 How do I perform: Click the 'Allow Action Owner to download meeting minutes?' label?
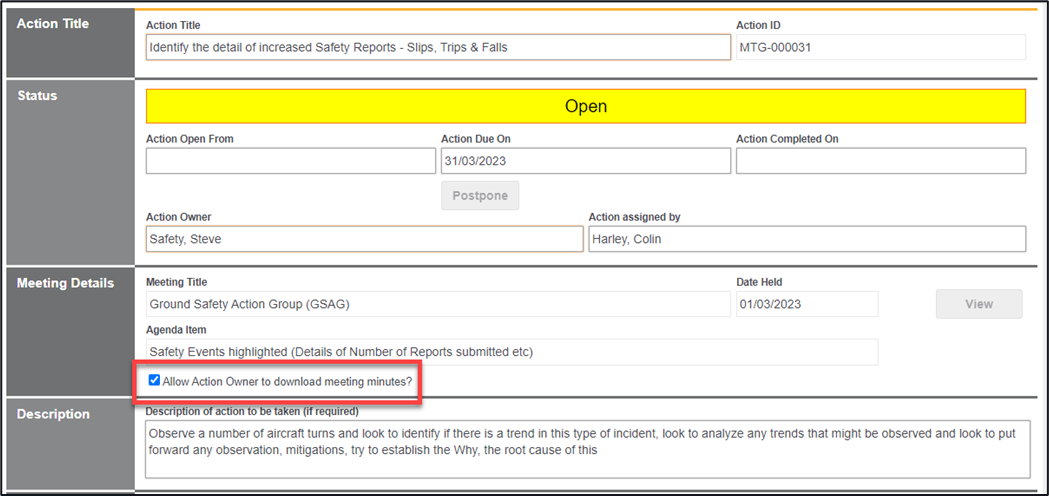(286, 381)
